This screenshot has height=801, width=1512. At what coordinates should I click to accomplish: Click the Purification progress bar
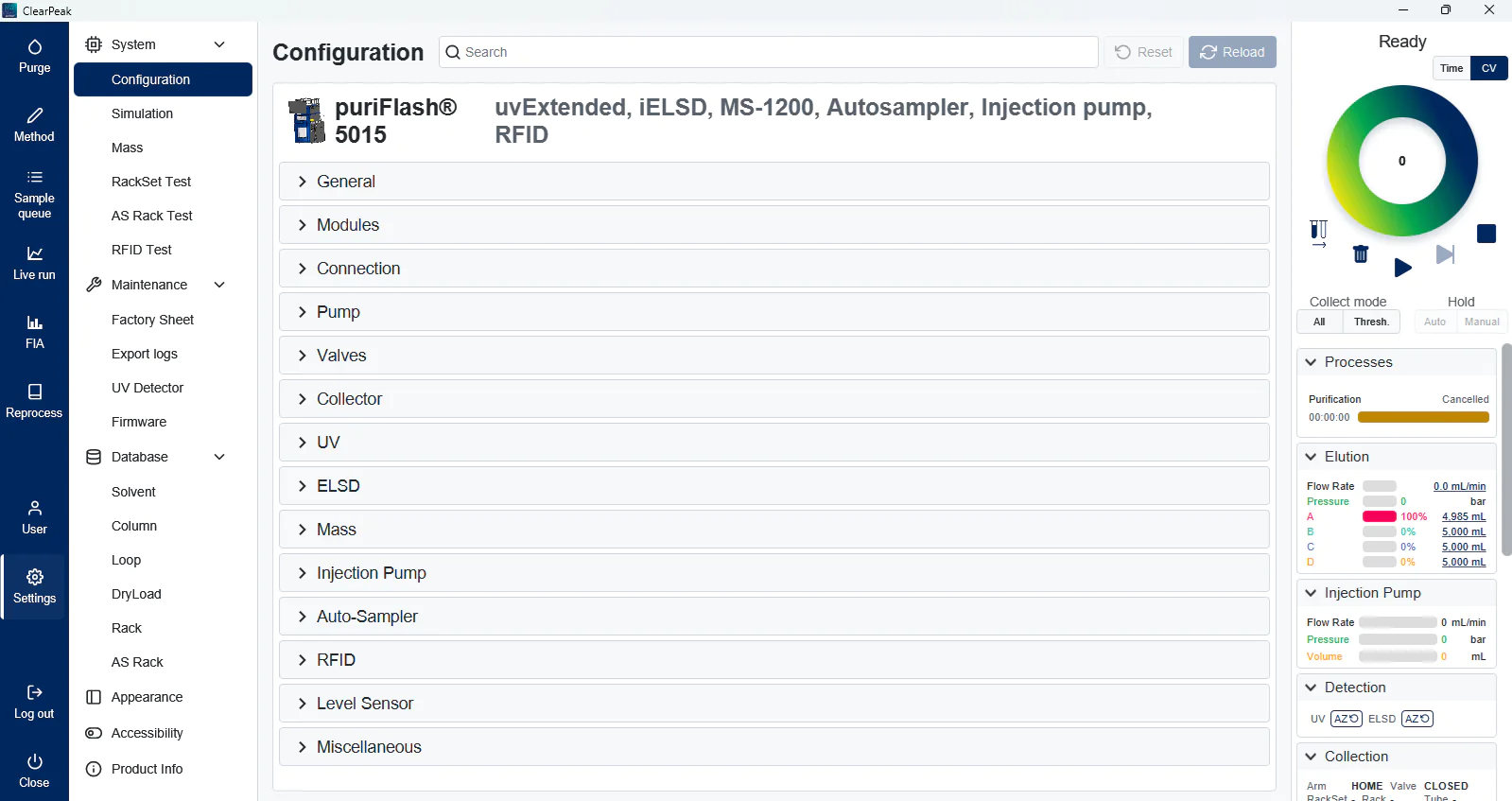point(1423,417)
